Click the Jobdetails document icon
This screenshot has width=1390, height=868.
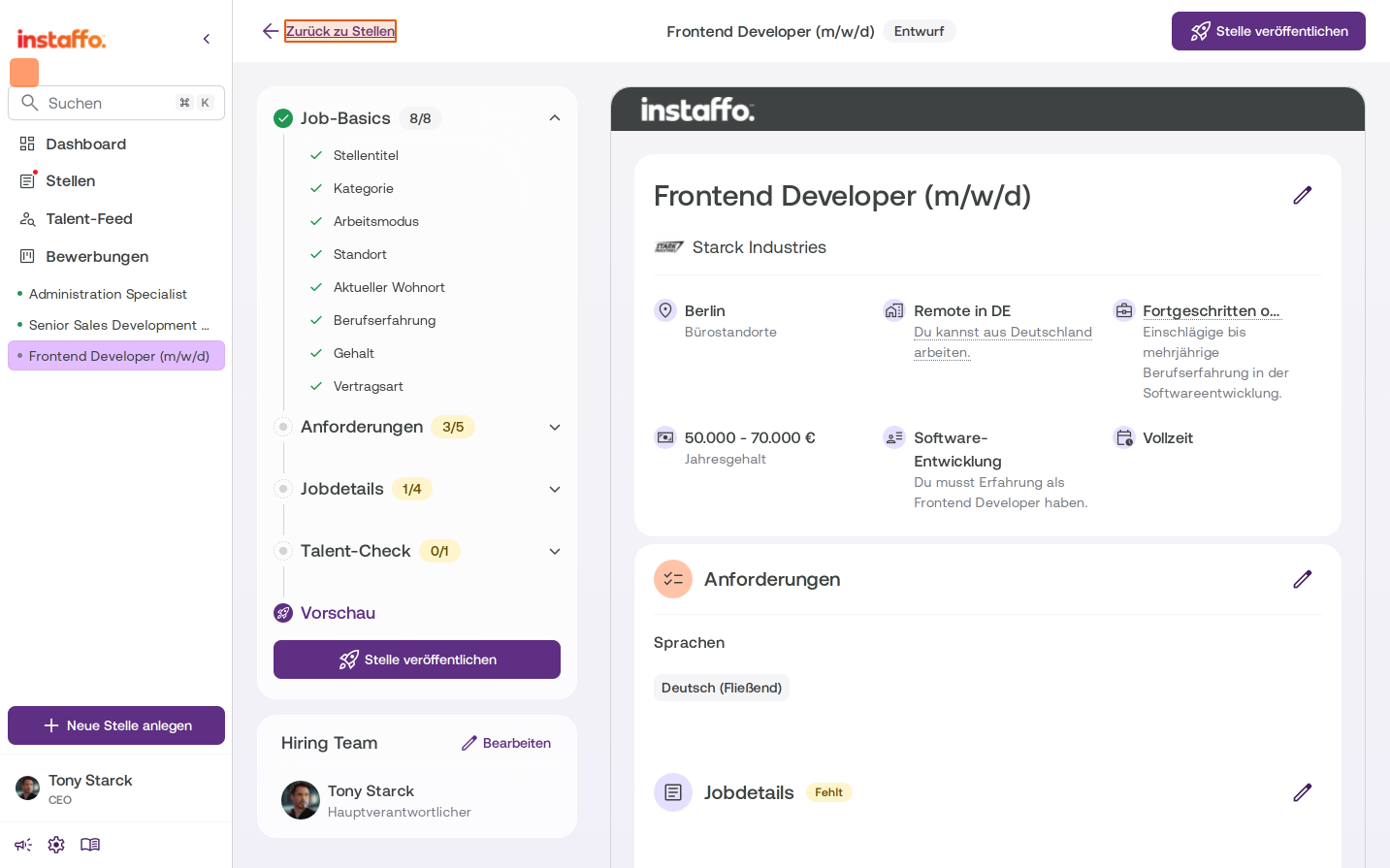[x=673, y=792]
